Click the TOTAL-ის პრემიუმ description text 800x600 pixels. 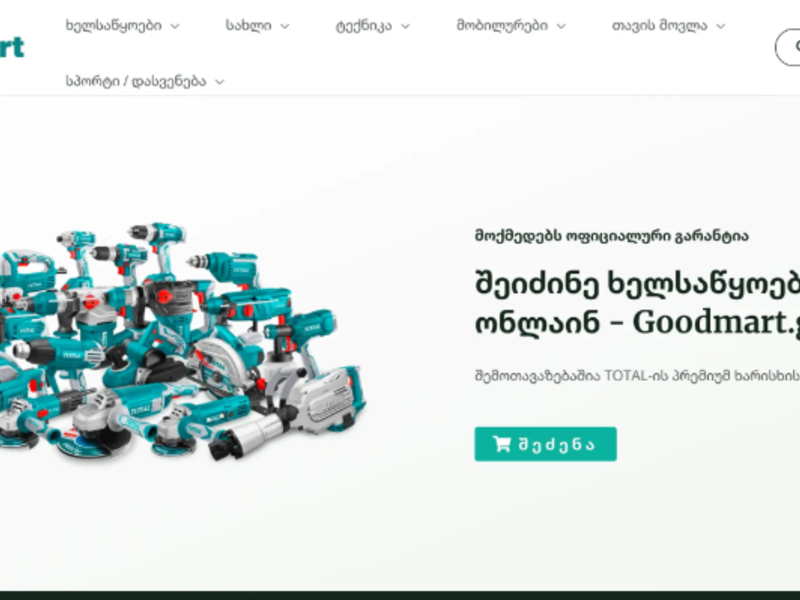637,376
